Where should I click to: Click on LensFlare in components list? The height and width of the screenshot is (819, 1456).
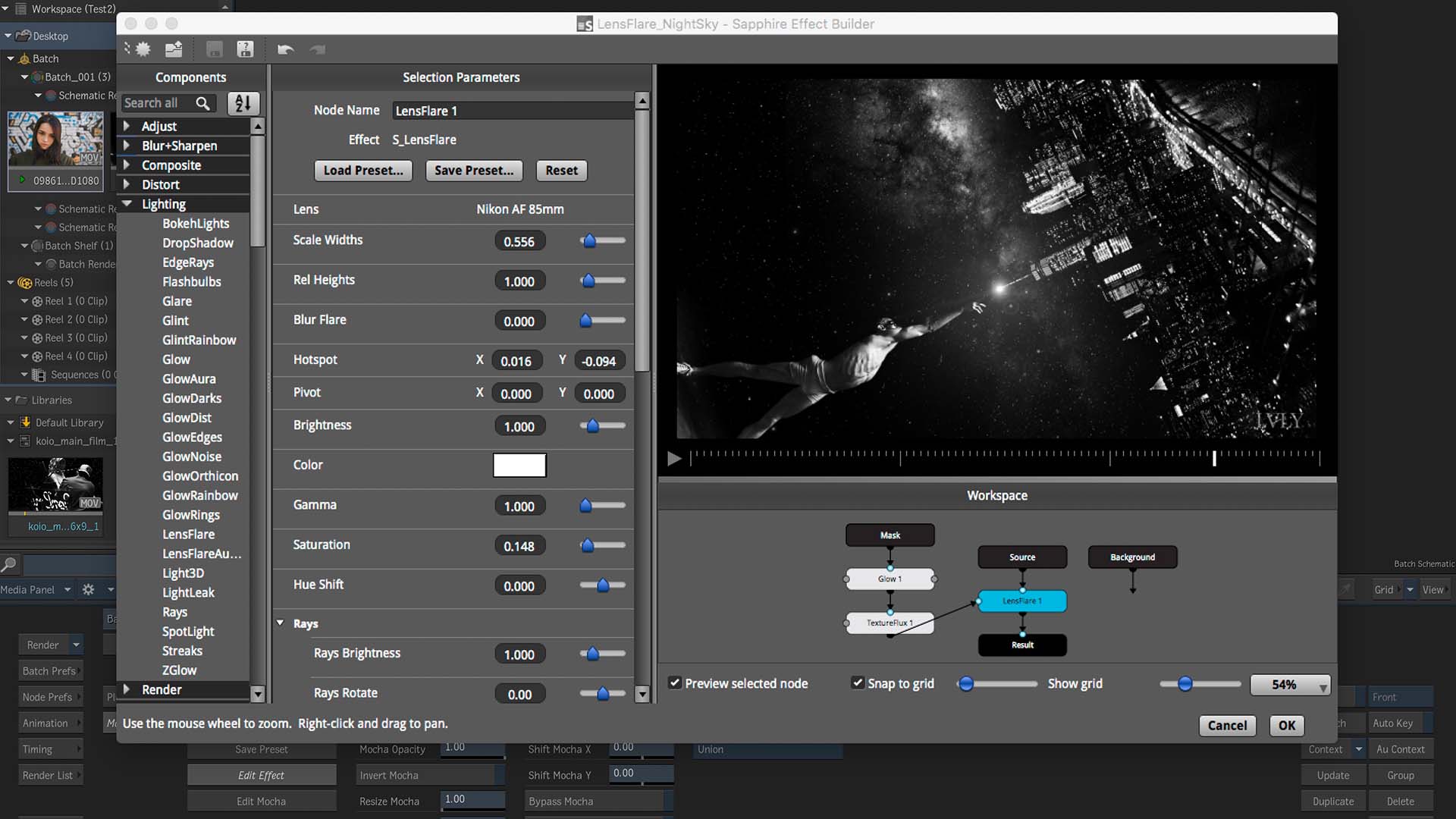click(x=187, y=533)
